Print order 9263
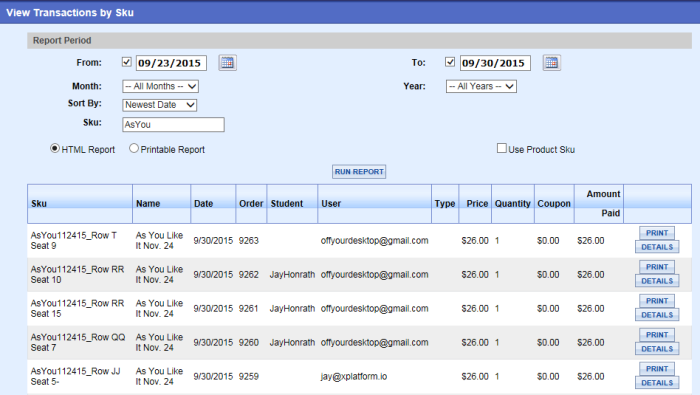 click(657, 233)
